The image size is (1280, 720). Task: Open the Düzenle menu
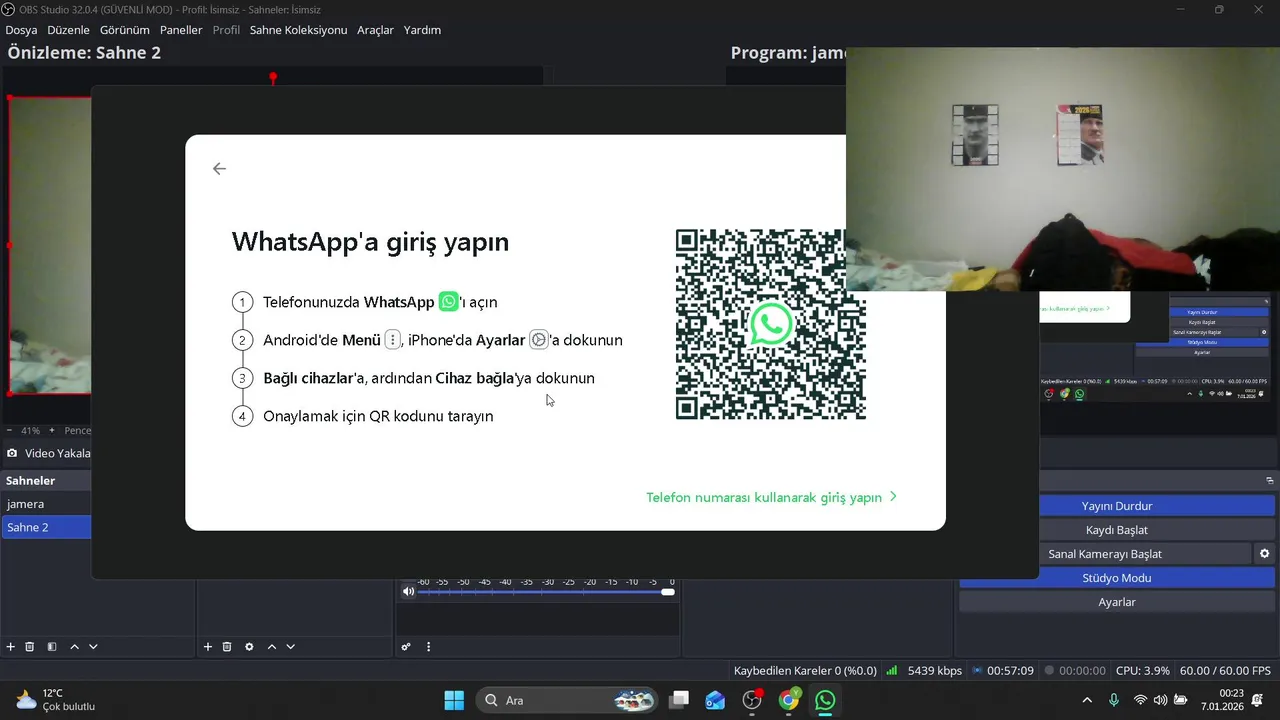pyautogui.click(x=68, y=30)
